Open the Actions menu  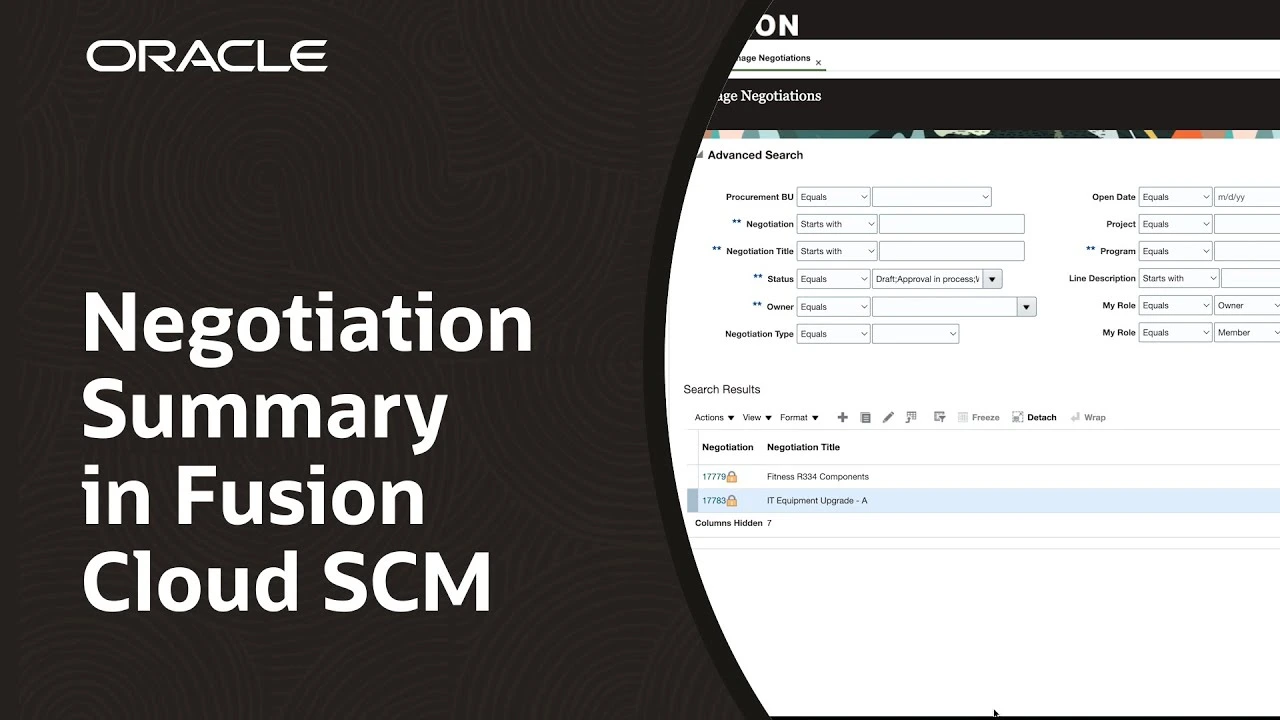tap(714, 417)
